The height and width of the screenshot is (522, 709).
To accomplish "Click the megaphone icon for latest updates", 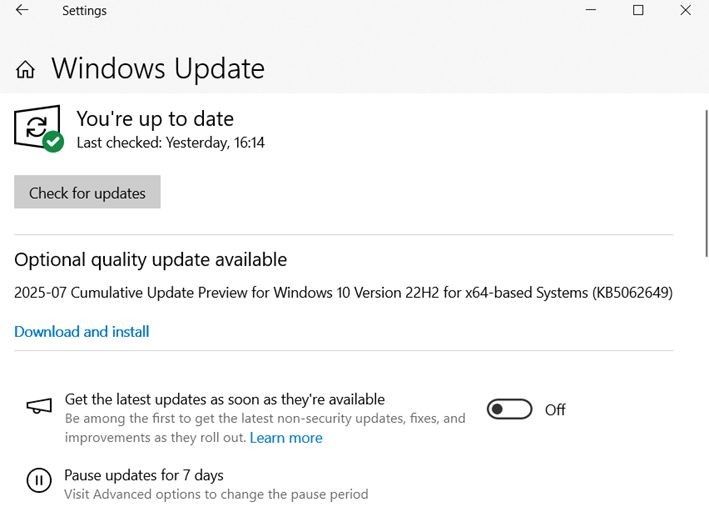I will pos(39,406).
